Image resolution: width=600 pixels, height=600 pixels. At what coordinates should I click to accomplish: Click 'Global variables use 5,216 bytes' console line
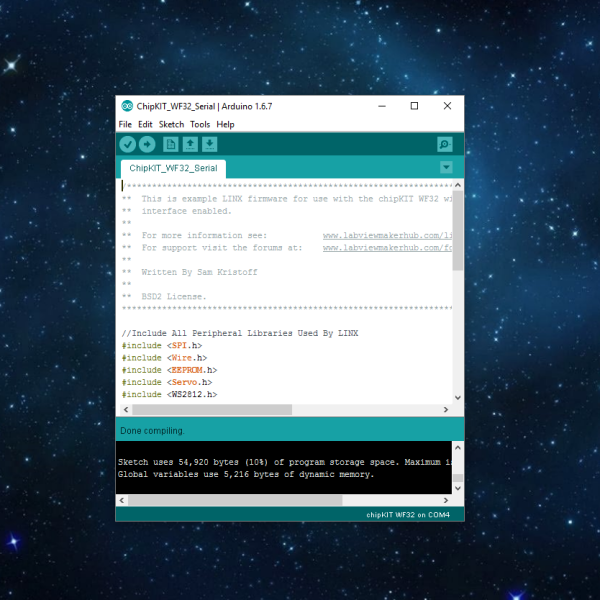click(246, 474)
